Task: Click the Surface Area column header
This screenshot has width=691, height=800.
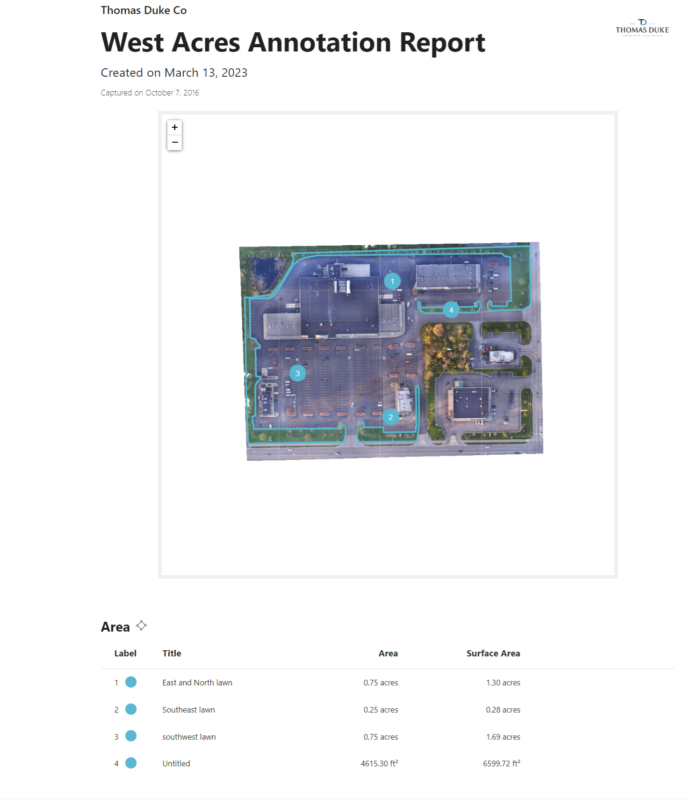Action: (493, 654)
